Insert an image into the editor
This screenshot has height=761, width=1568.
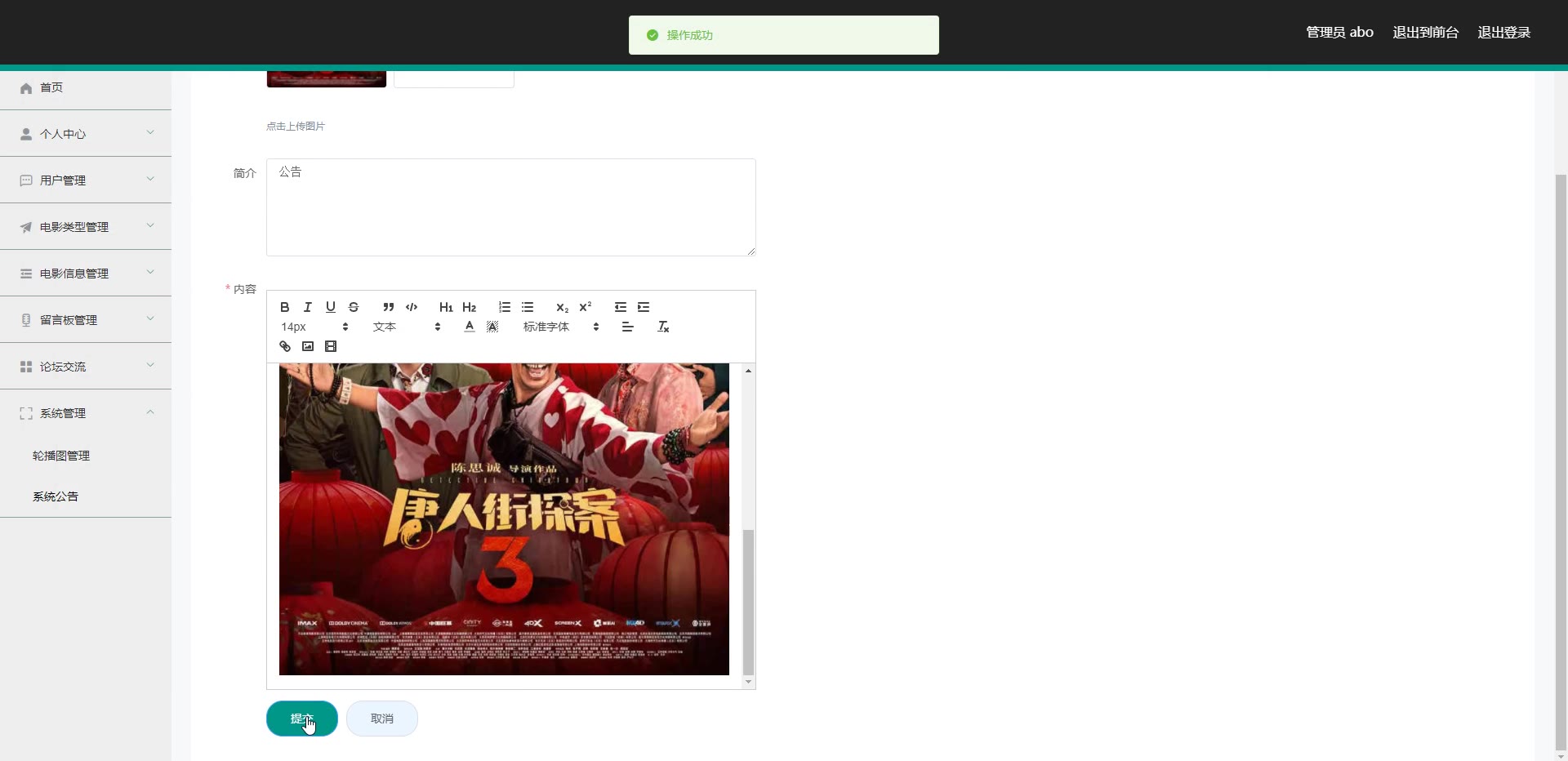[307, 346]
